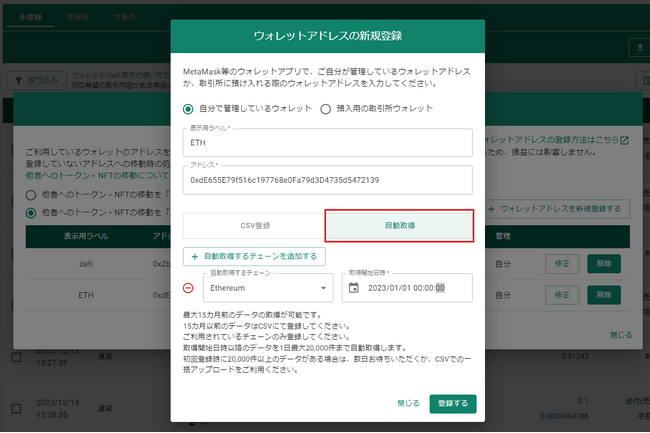Select 預入用の取引所ウォレット radio option
The height and width of the screenshot is (433, 650).
coord(326,109)
